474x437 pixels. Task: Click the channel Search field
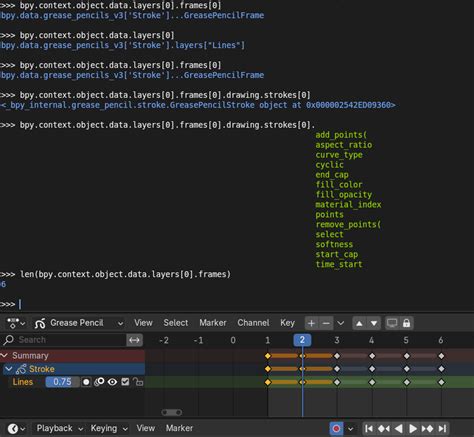(x=64, y=340)
